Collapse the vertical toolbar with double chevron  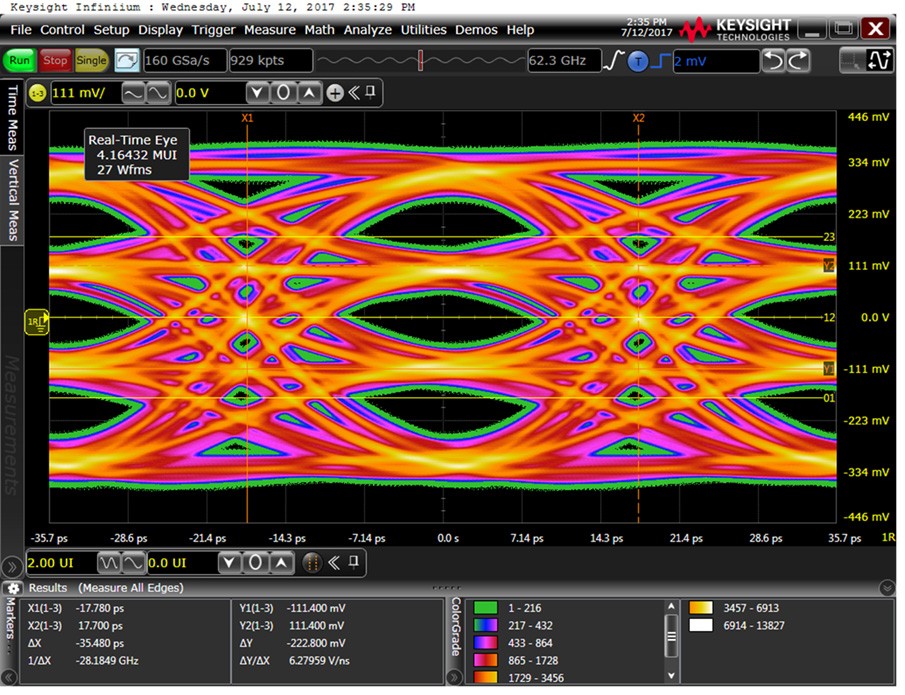click(354, 92)
